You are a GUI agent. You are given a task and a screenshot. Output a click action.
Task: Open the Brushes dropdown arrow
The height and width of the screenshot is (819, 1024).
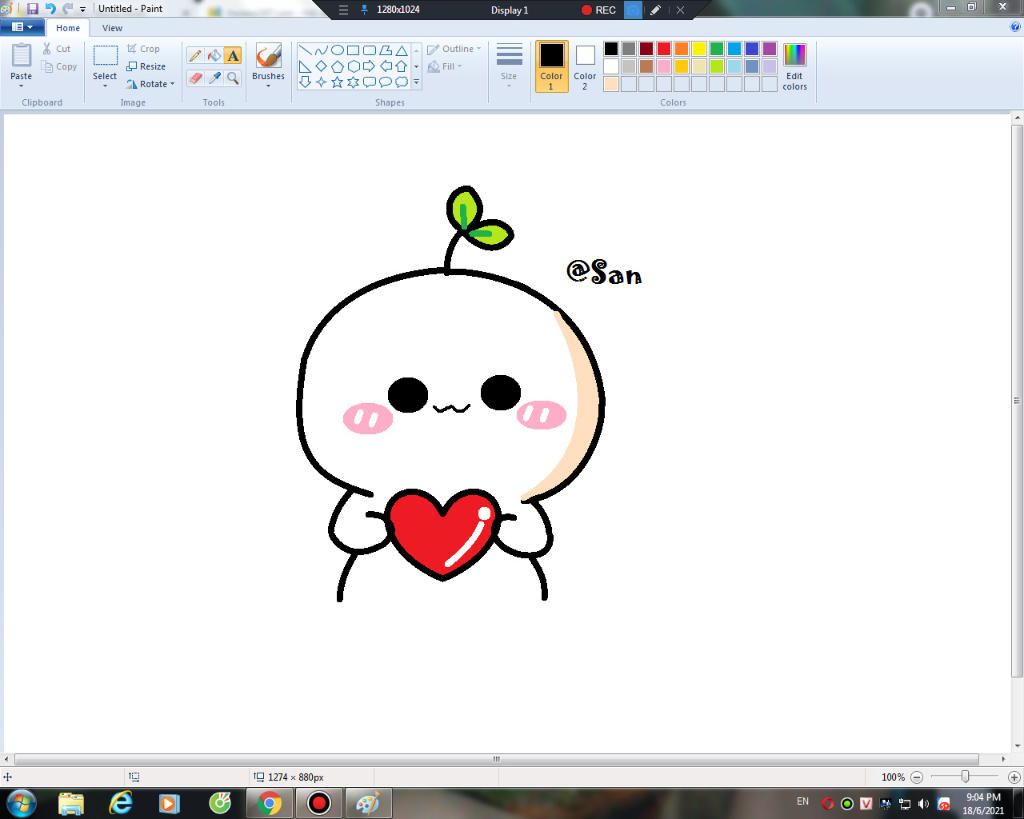click(268, 86)
